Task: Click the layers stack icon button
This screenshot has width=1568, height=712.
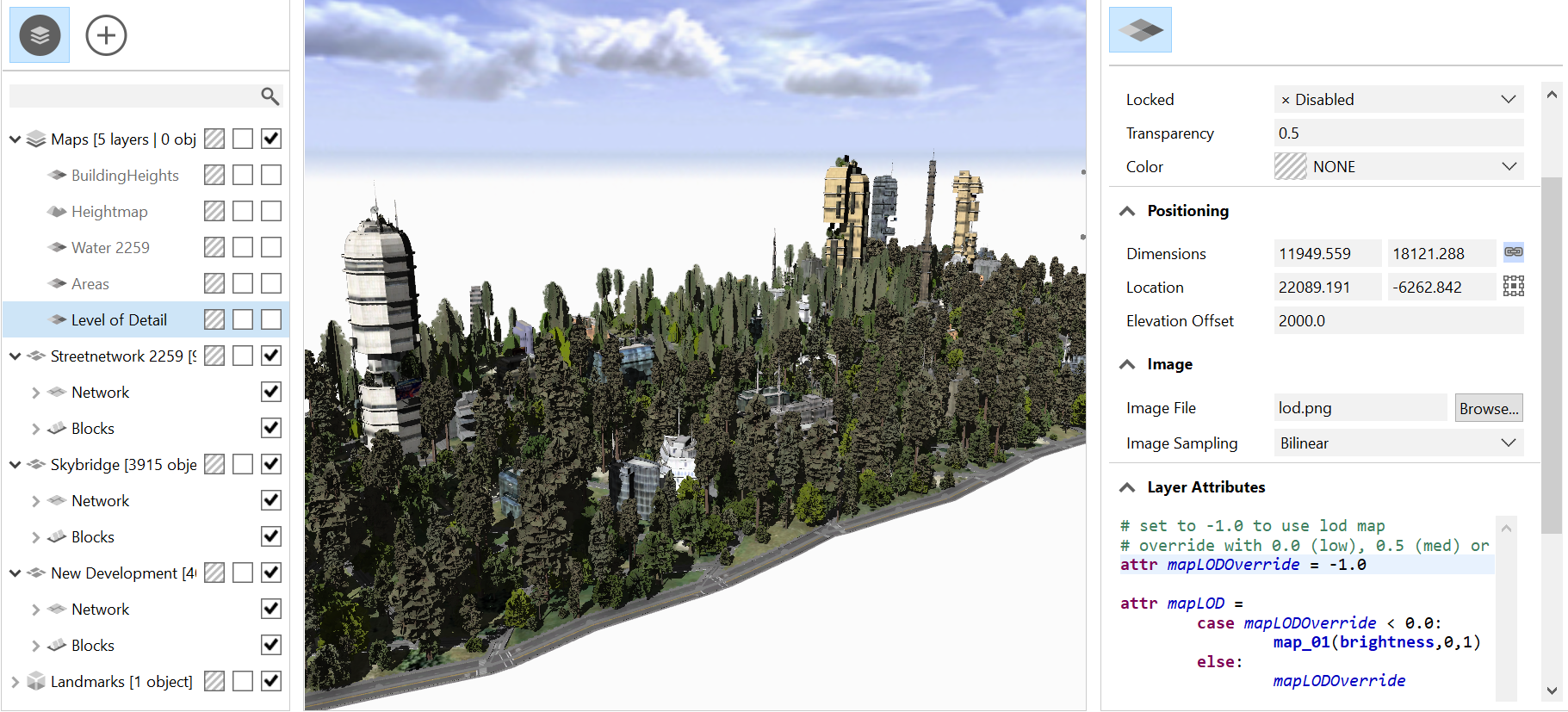Action: pyautogui.click(x=40, y=35)
